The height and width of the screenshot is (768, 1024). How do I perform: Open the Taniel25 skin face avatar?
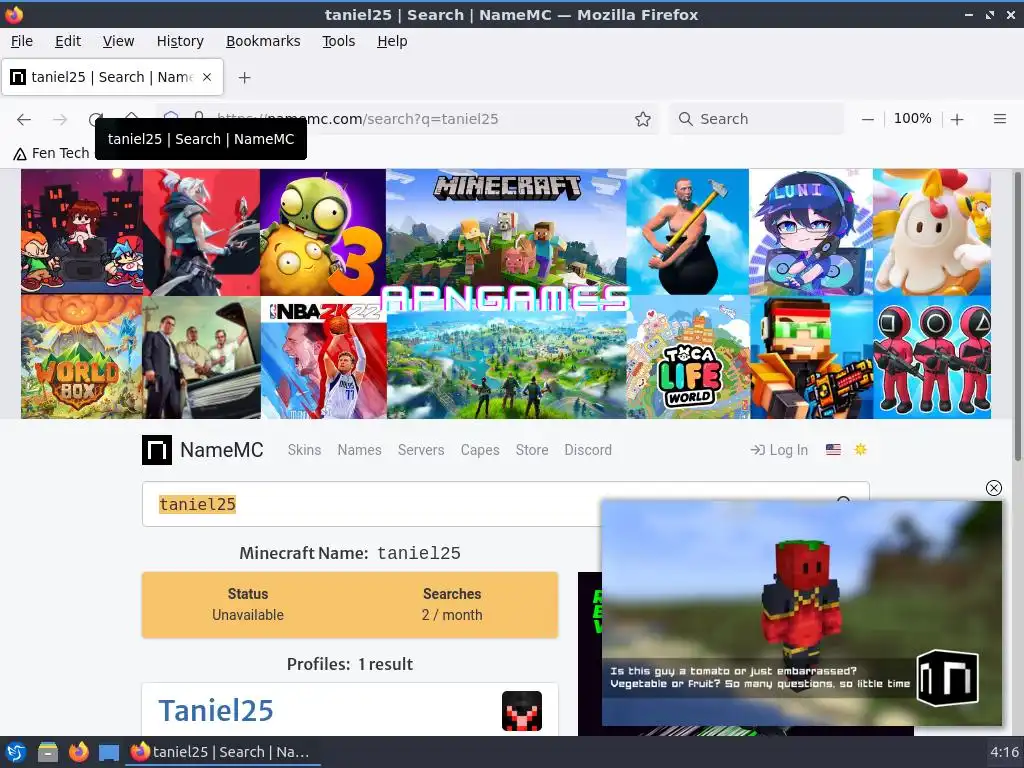point(522,711)
